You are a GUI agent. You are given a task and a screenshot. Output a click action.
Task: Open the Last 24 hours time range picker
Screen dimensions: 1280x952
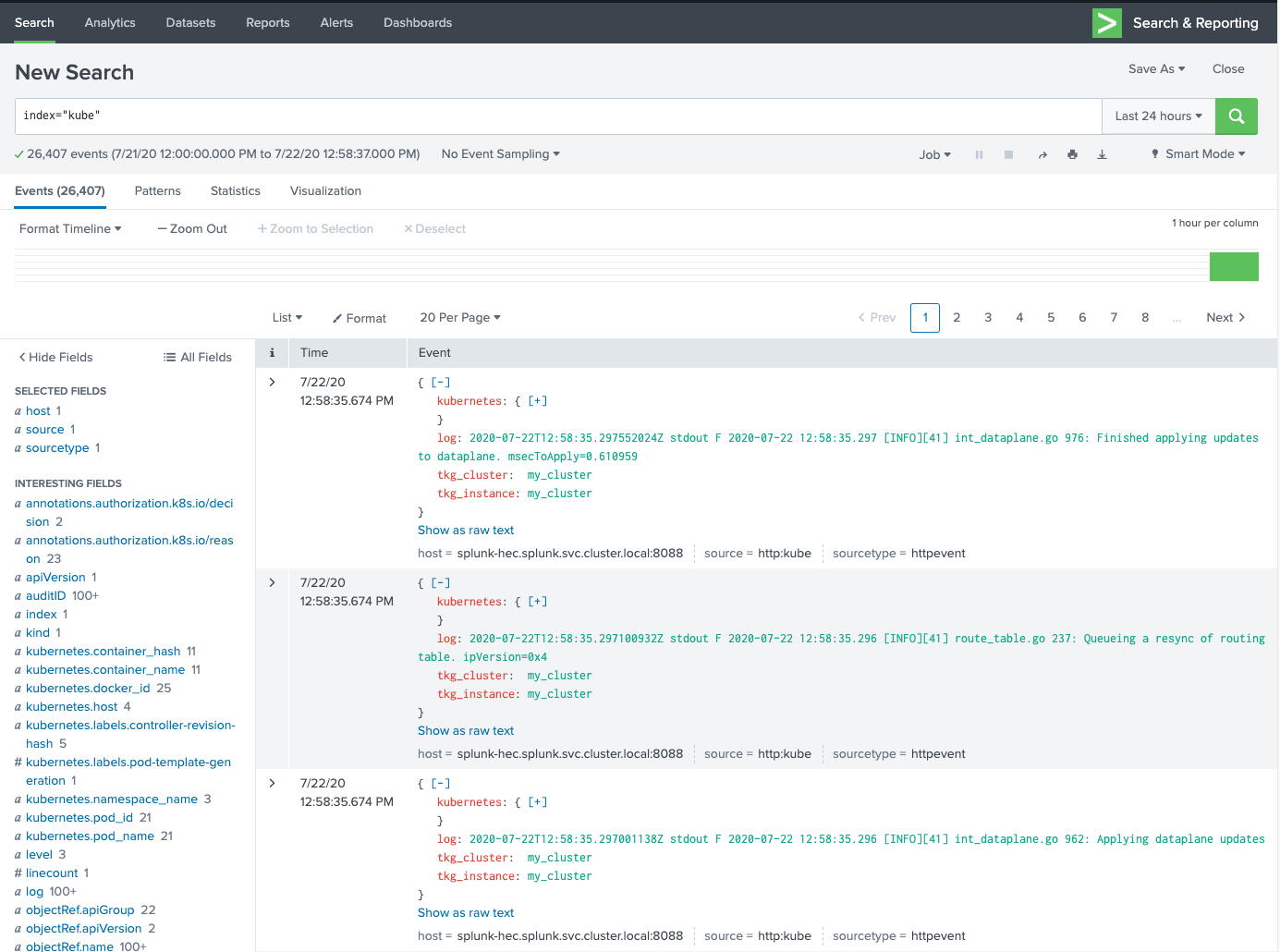coord(1158,116)
